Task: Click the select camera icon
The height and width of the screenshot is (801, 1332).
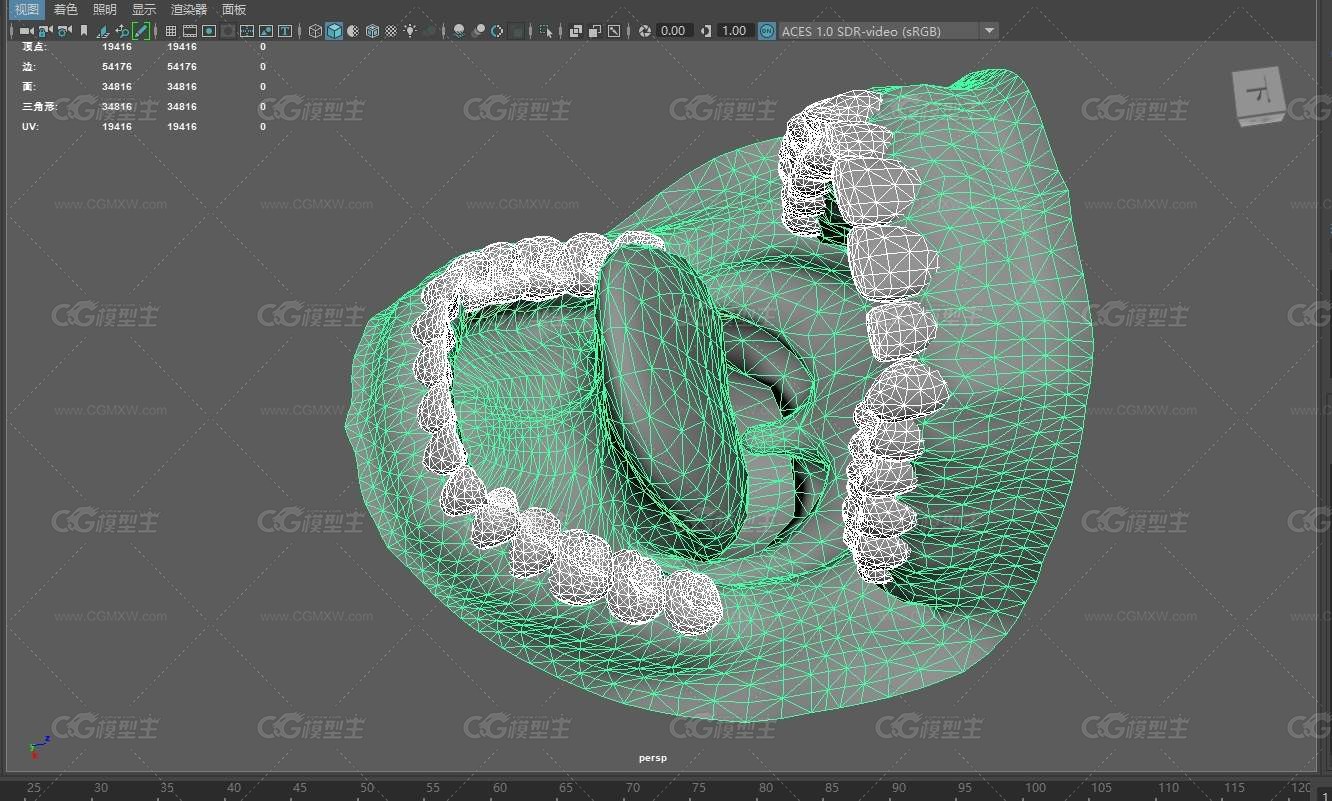Action: pyautogui.click(x=26, y=31)
